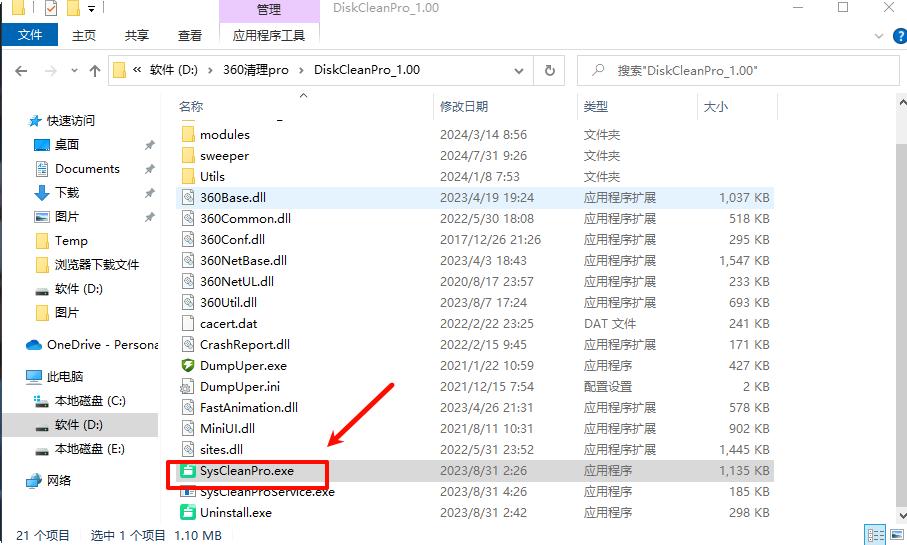
Task: Click the 360Util.dll file icon
Action: click(x=188, y=302)
